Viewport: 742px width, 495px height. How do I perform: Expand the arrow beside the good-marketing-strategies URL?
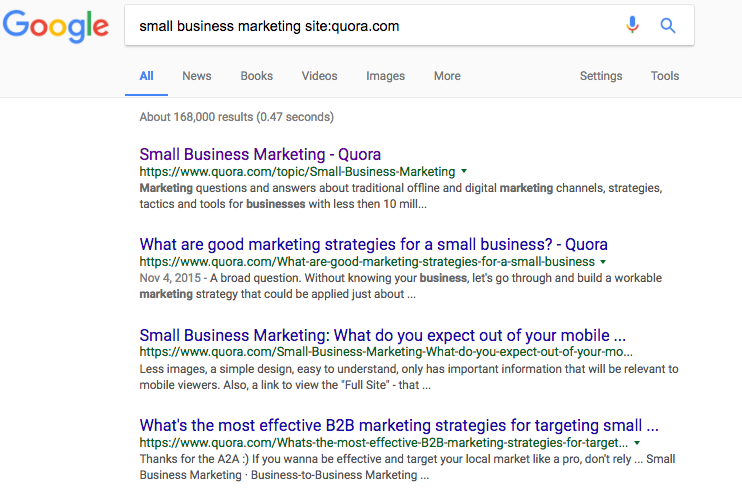[x=603, y=262]
